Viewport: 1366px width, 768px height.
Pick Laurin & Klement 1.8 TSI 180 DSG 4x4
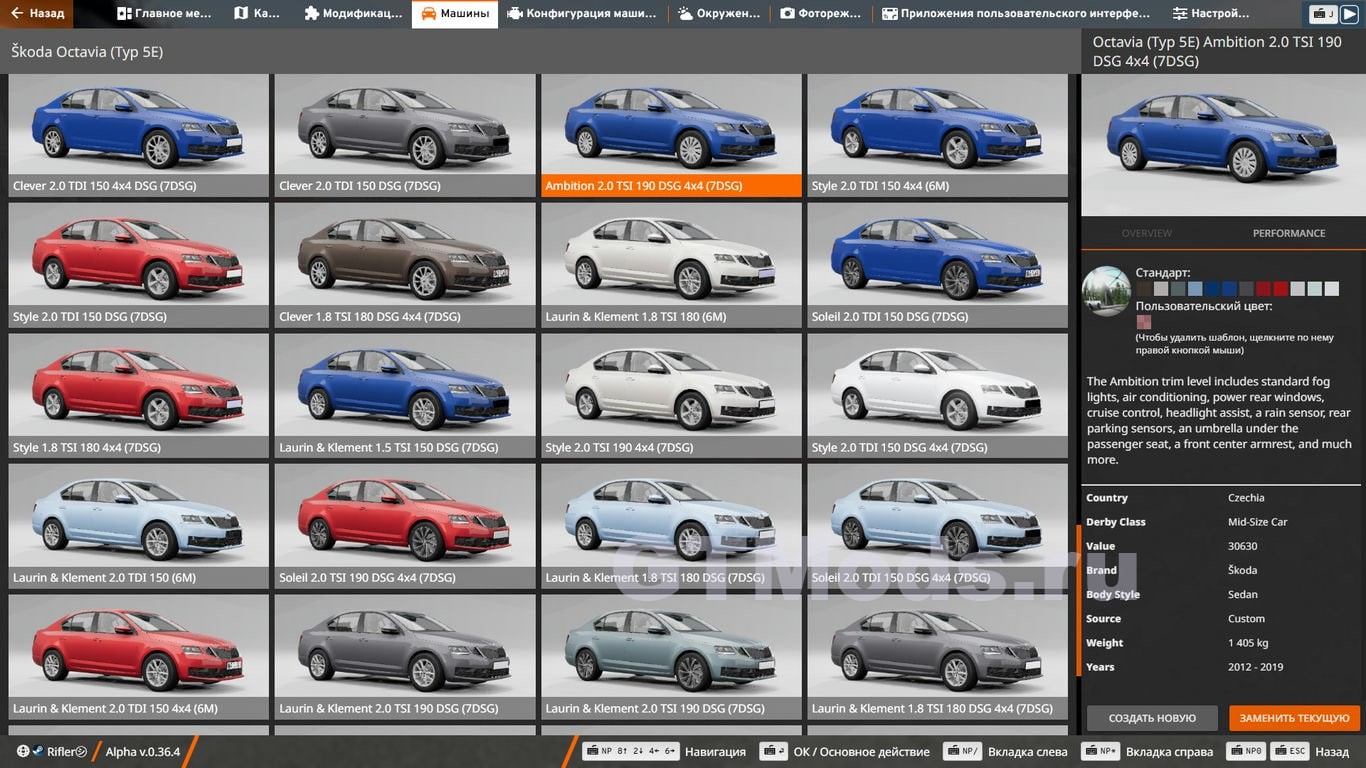click(938, 657)
